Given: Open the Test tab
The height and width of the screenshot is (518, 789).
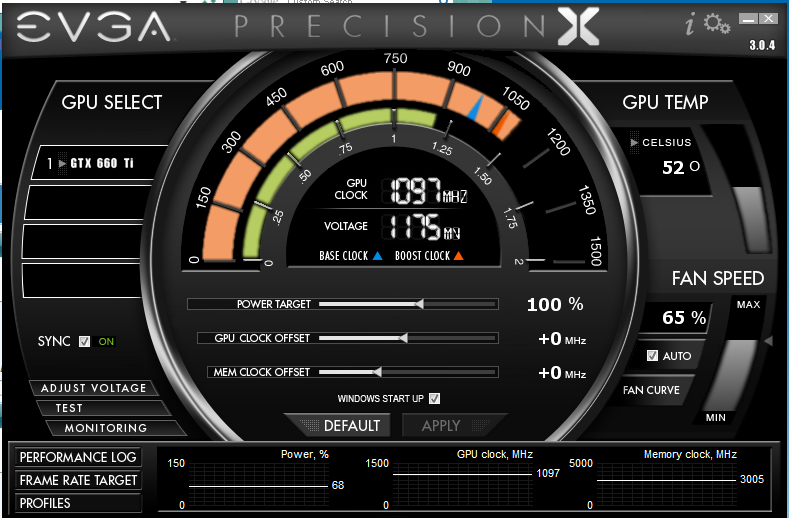Looking at the screenshot, I should pyautogui.click(x=101, y=408).
